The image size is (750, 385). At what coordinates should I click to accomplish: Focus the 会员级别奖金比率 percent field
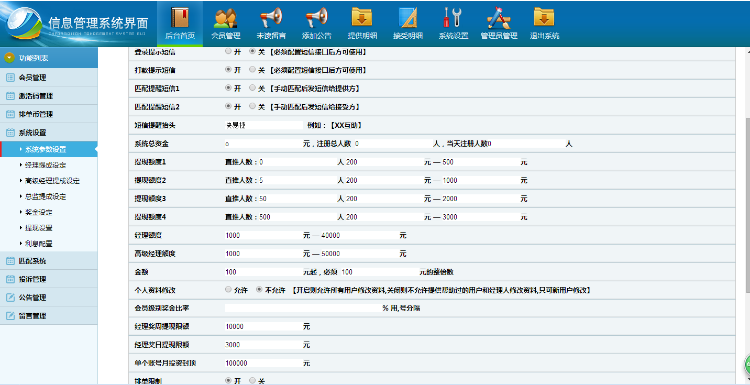tap(303, 308)
